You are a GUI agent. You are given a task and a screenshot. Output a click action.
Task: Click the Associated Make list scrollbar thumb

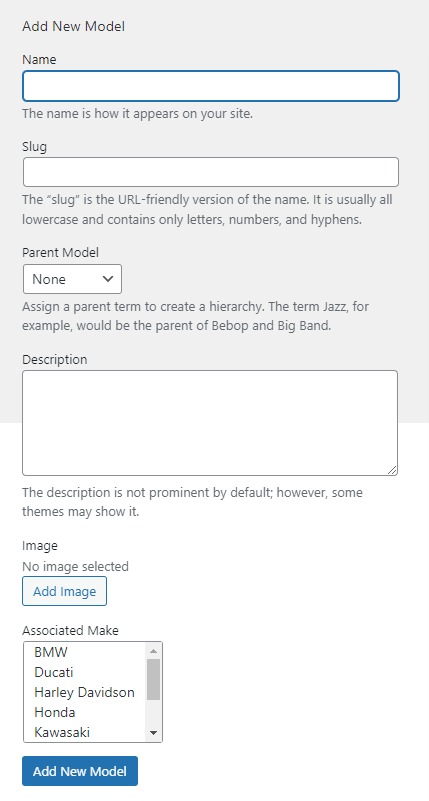pyautogui.click(x=153, y=679)
